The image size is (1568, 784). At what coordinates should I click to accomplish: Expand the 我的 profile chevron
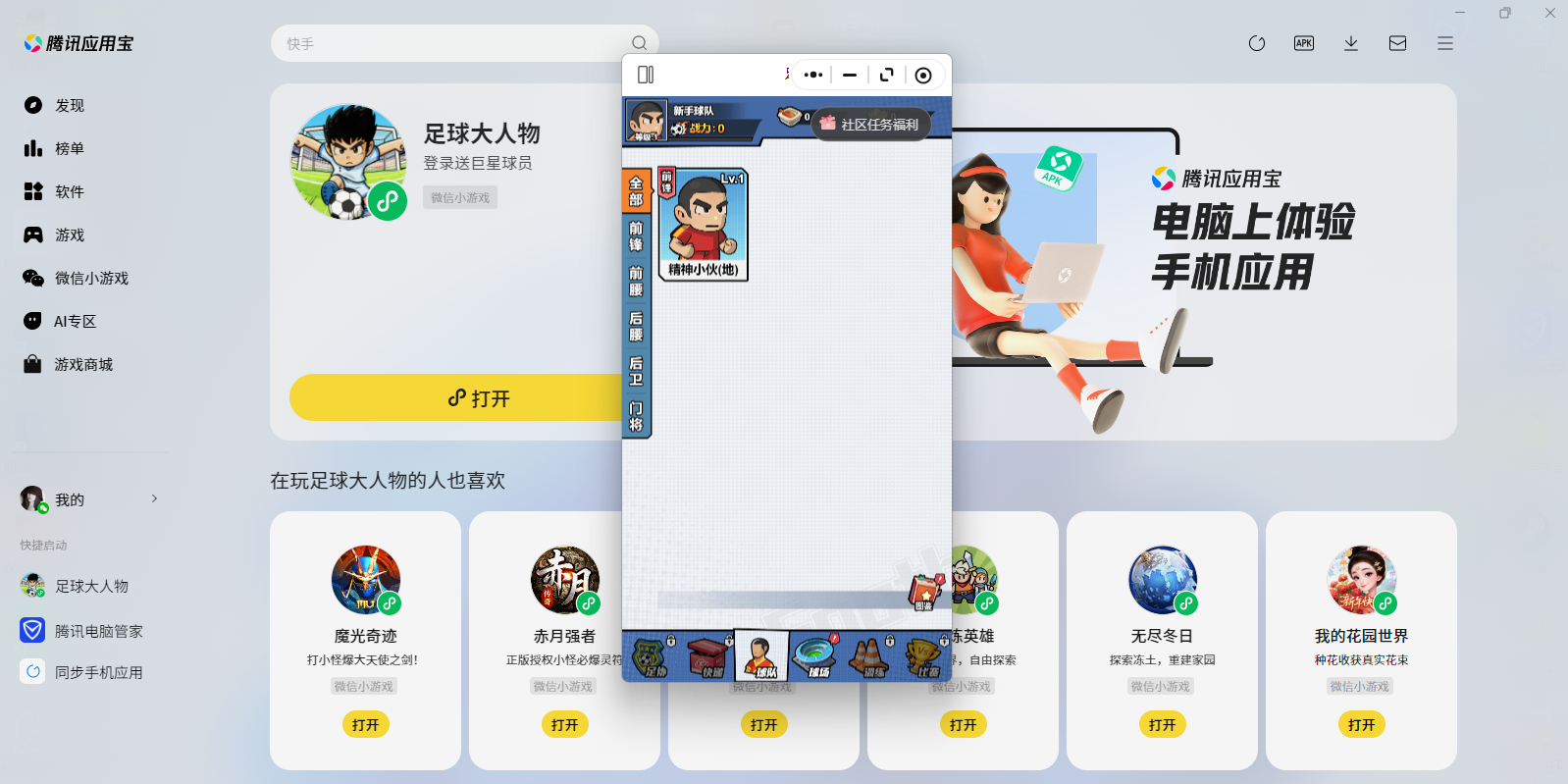tap(154, 498)
